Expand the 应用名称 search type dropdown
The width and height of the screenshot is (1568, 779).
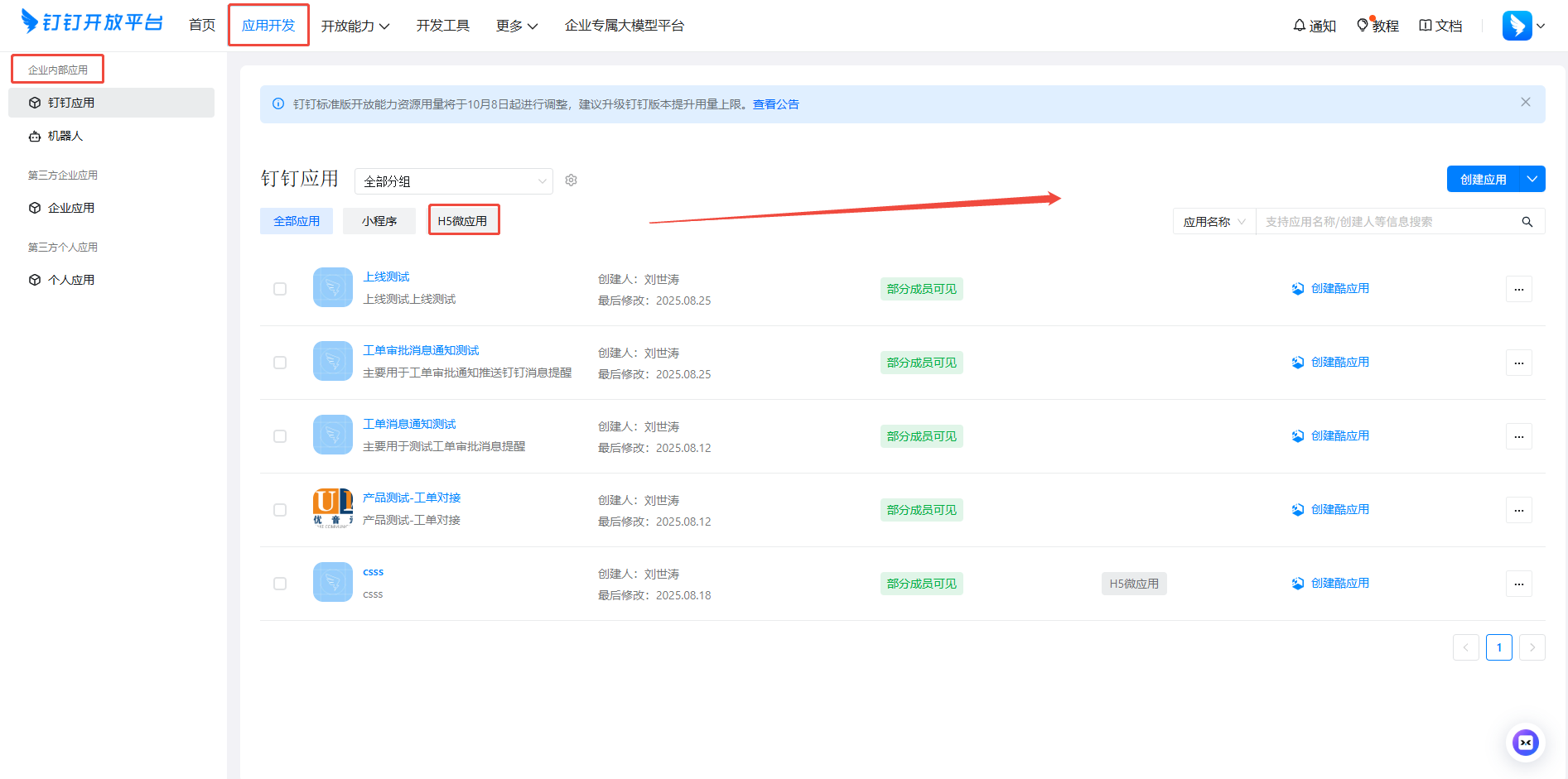pos(1213,222)
